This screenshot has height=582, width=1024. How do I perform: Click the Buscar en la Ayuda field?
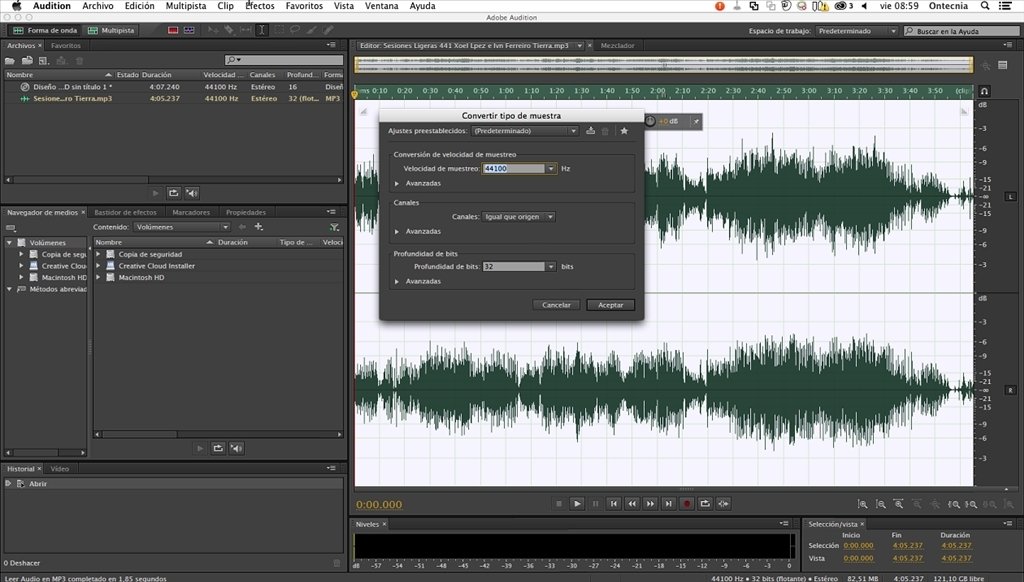coord(961,31)
